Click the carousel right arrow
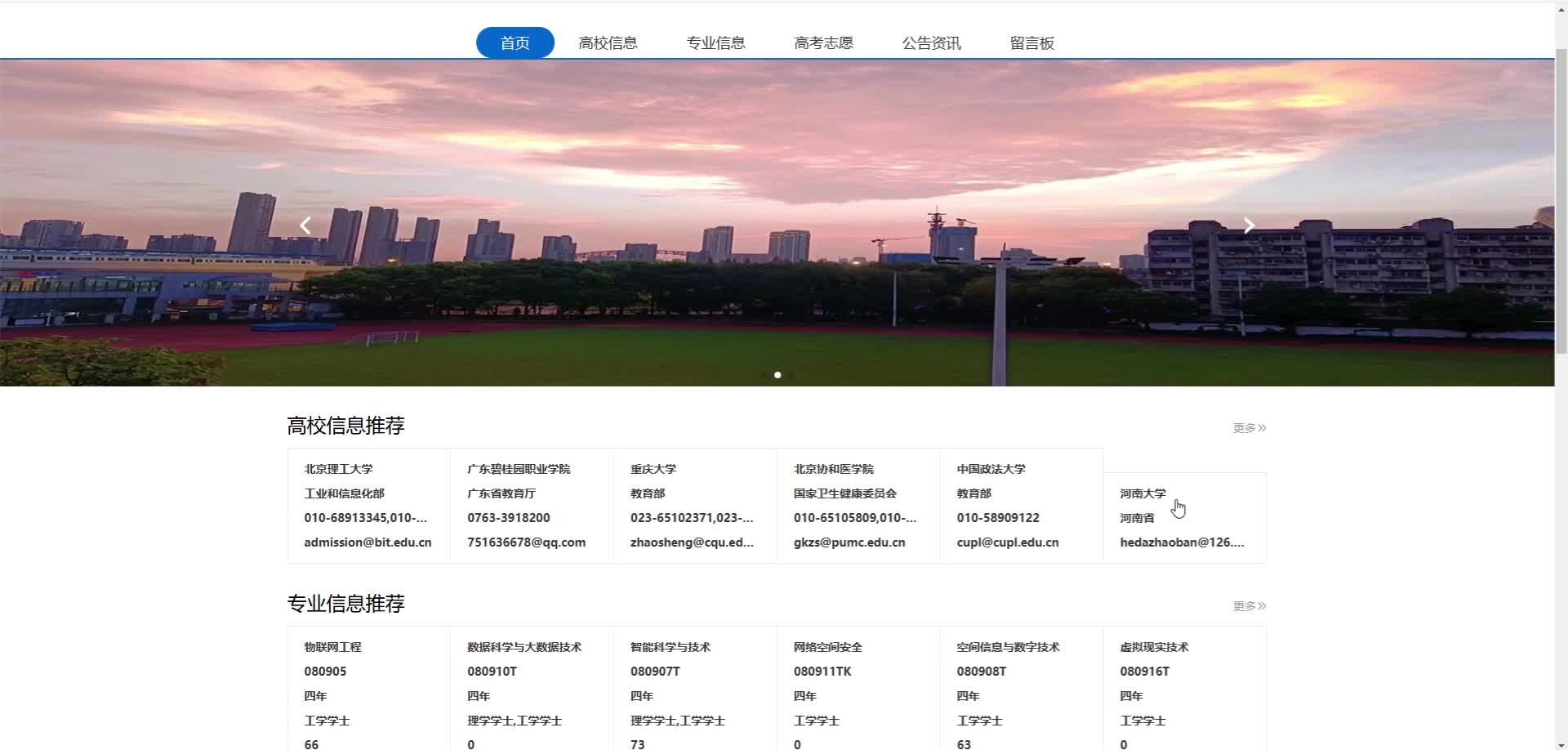1568x750 pixels. click(1248, 225)
